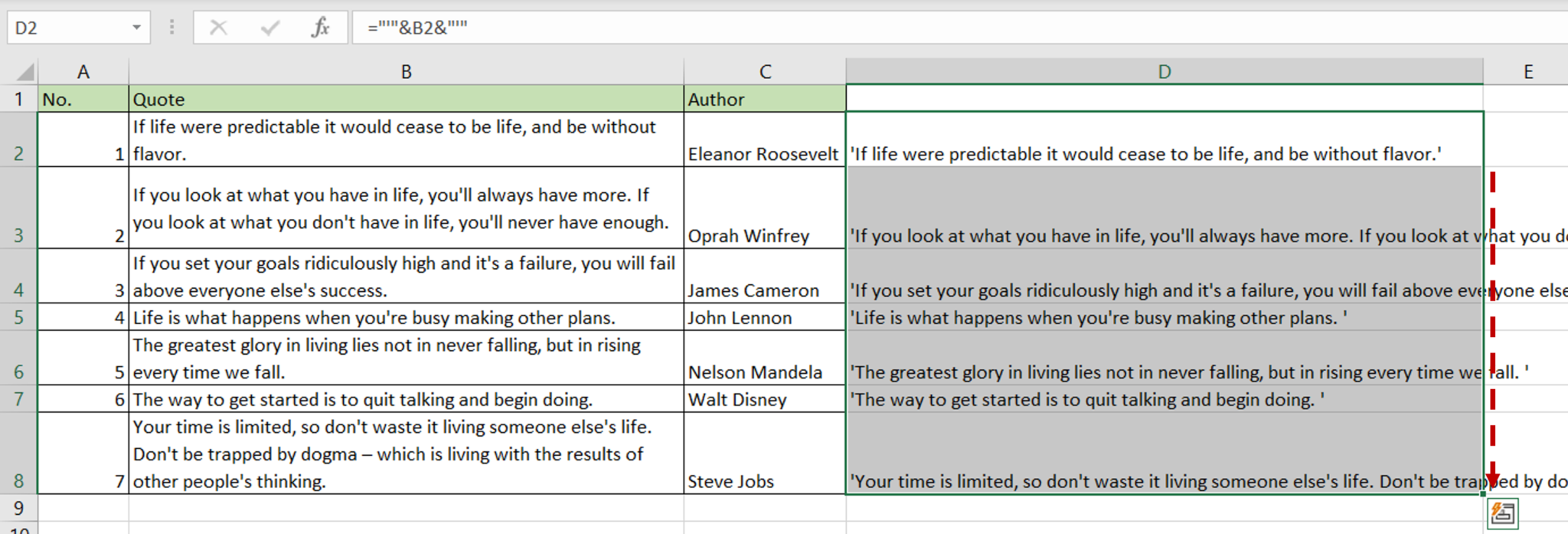The image size is (1568, 534).
Task: Click the Quote header cell
Action: pos(406,99)
